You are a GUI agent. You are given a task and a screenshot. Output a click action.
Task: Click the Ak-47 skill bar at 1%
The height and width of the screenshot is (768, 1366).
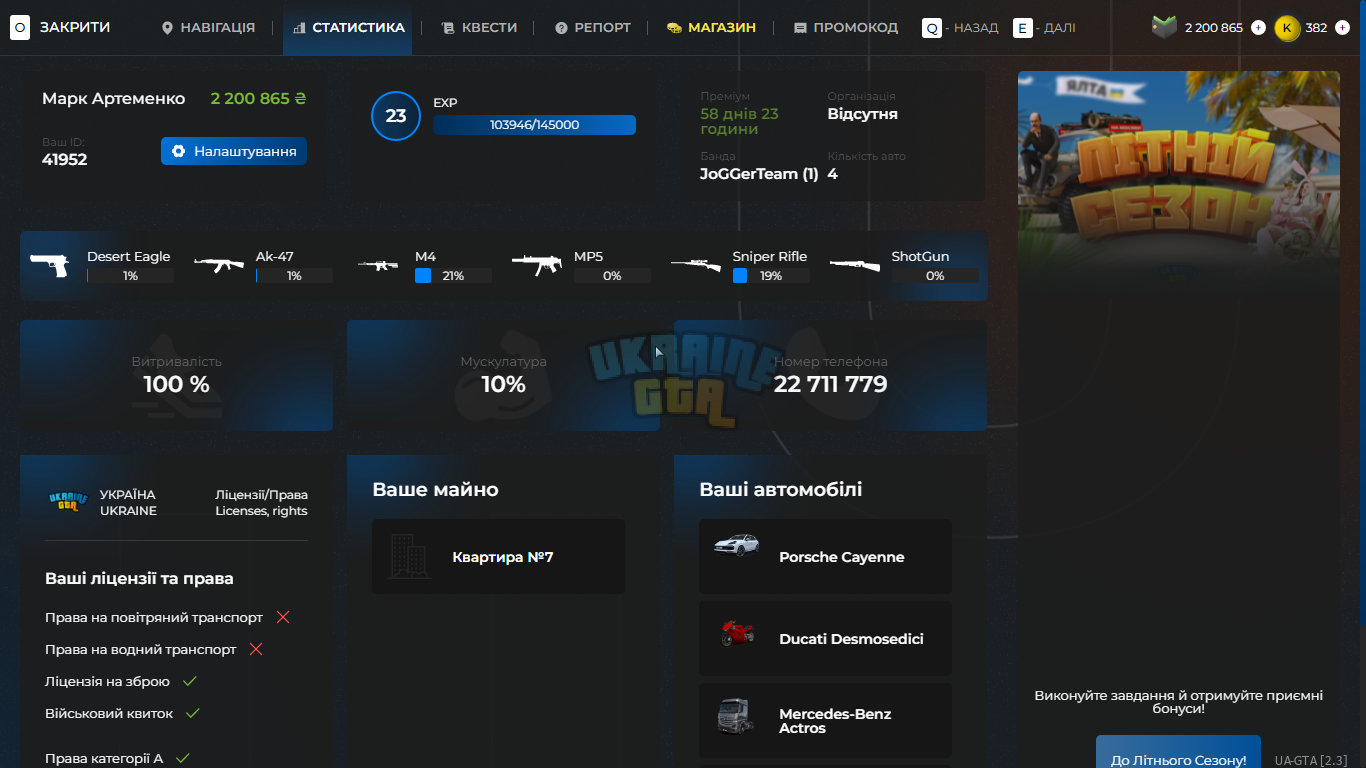coord(294,276)
